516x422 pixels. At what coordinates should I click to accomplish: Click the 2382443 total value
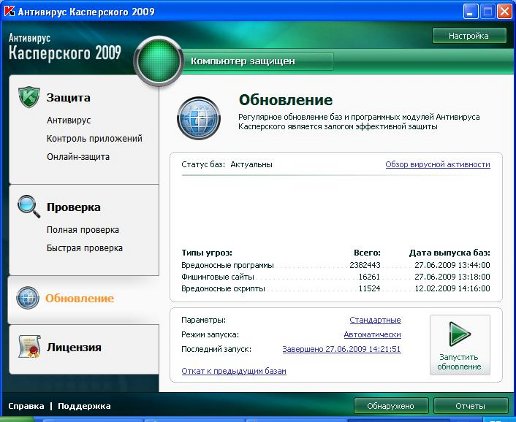coord(365,265)
